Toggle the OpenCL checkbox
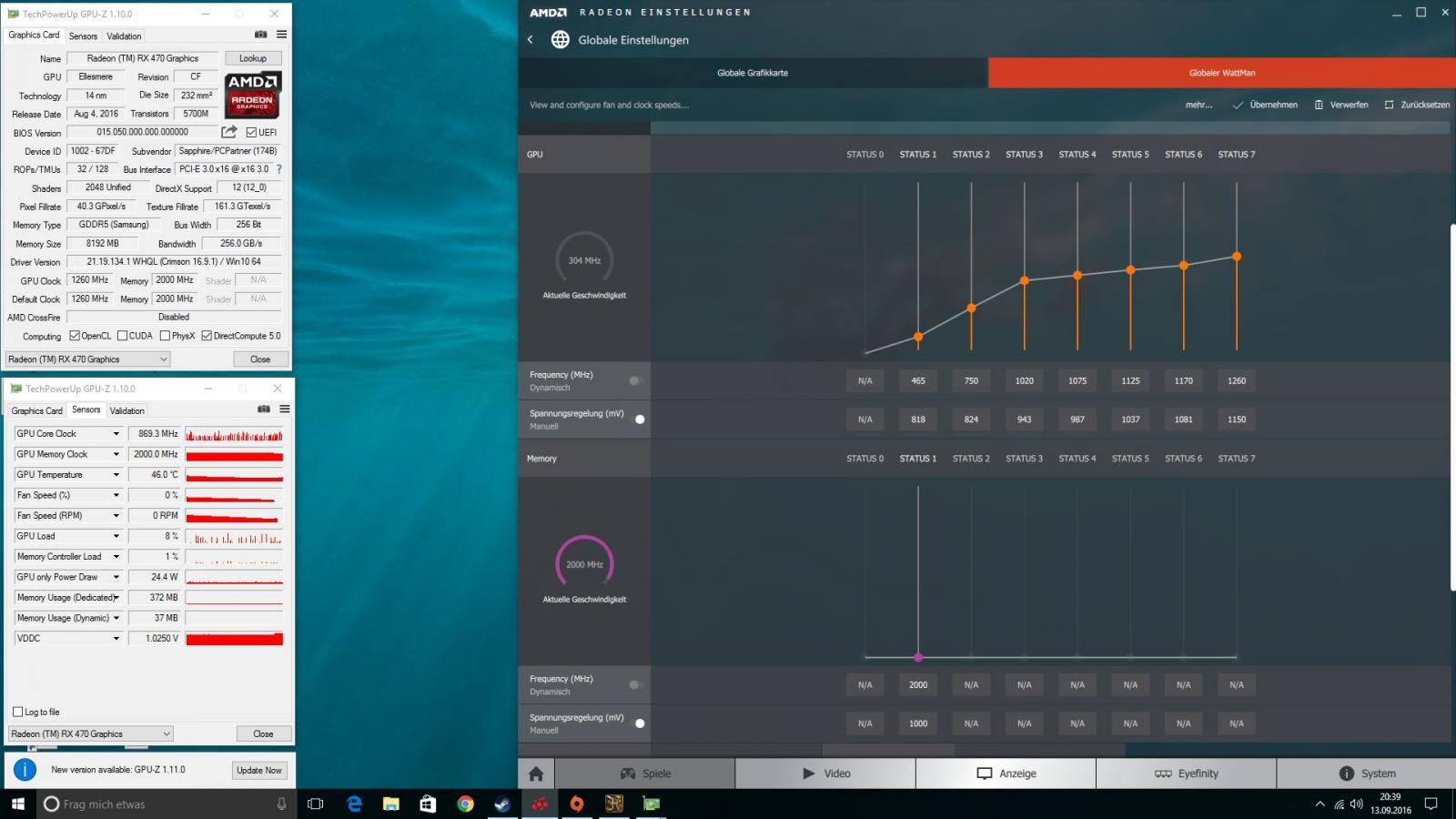 point(75,336)
